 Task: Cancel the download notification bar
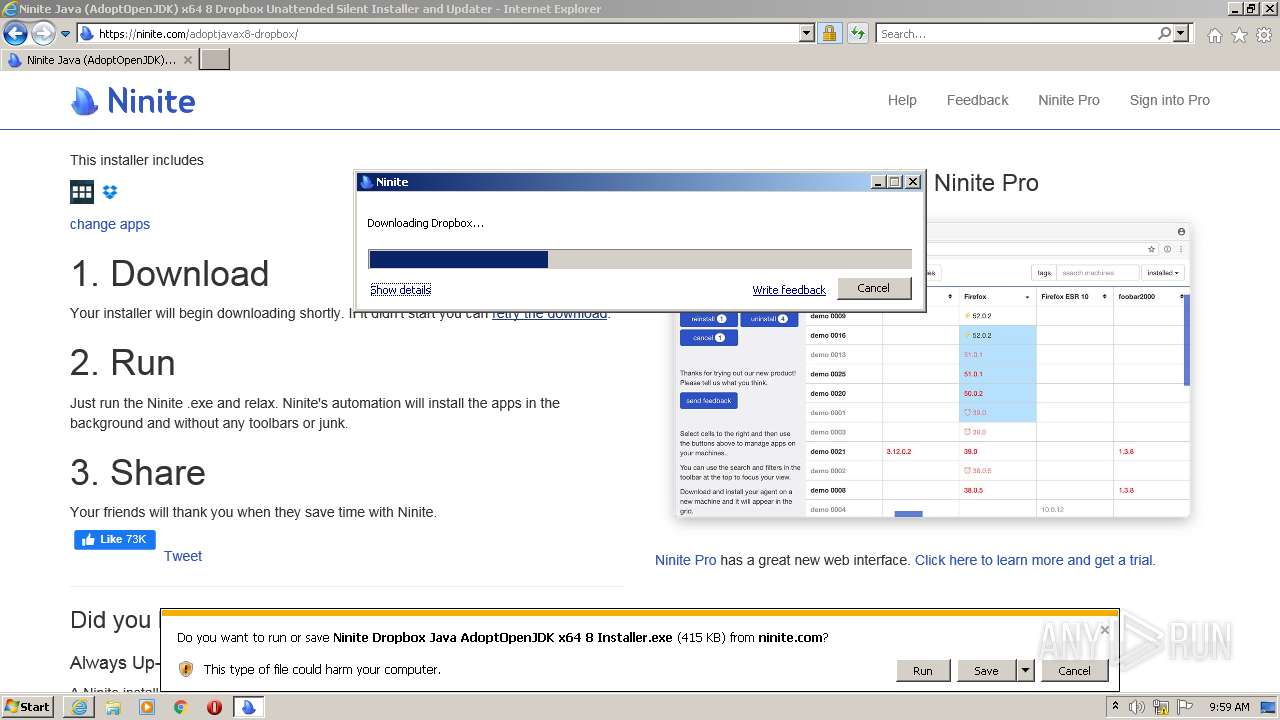pos(1075,671)
